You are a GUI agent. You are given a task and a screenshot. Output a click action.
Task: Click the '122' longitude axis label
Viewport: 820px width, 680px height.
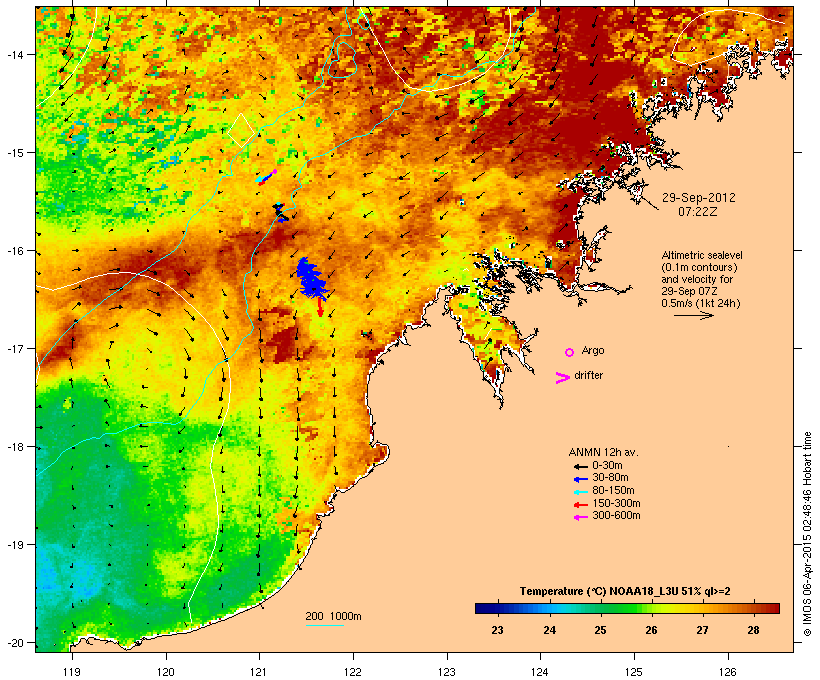(353, 672)
